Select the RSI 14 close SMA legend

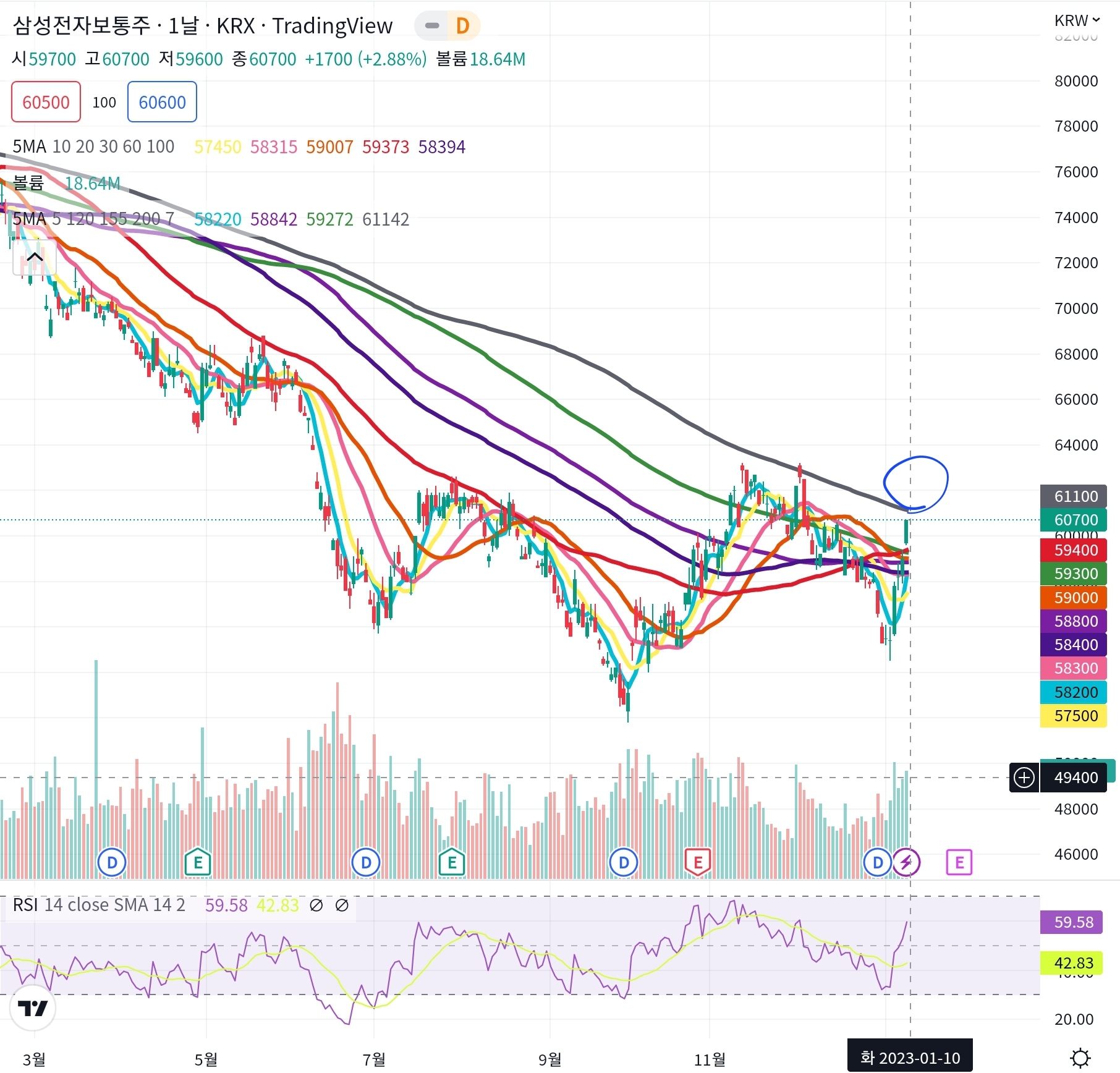[99, 905]
